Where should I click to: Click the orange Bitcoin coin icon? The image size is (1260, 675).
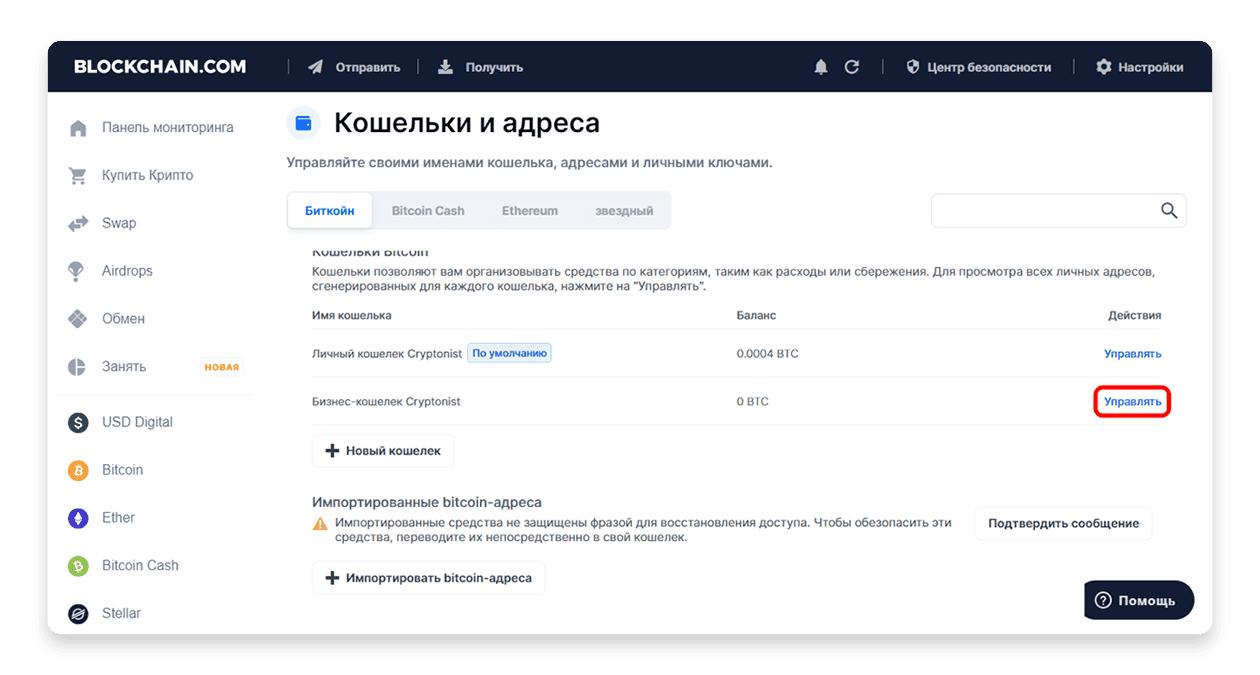[x=78, y=470]
